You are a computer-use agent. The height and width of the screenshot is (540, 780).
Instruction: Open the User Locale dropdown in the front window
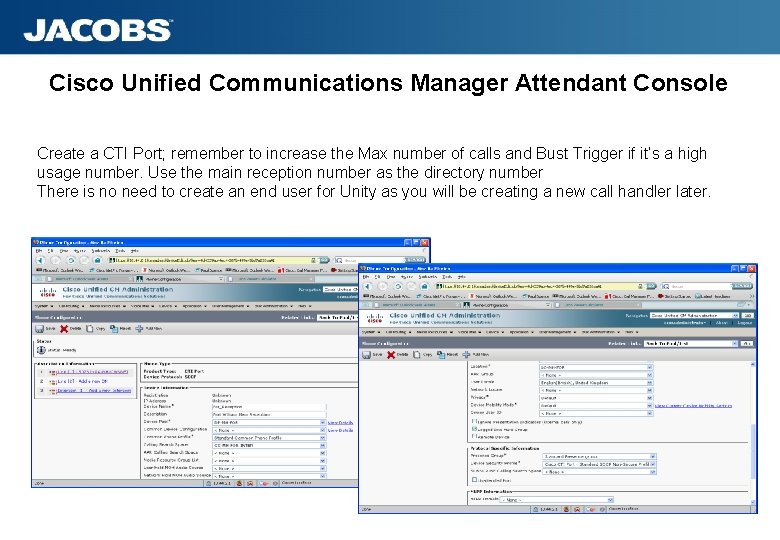(596, 383)
